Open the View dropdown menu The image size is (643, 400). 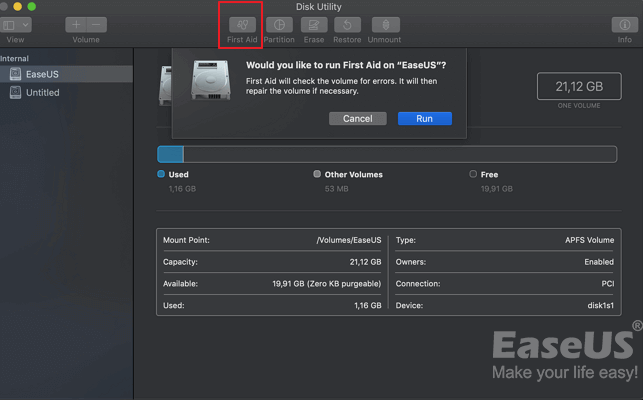25,24
